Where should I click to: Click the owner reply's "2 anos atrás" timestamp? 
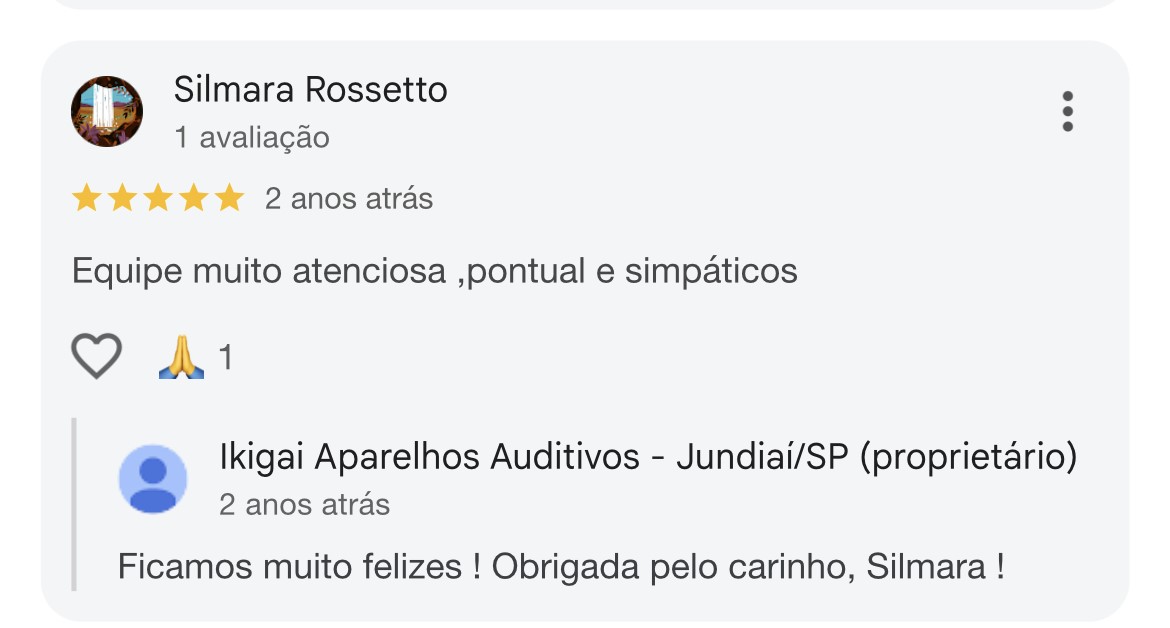[x=304, y=504]
